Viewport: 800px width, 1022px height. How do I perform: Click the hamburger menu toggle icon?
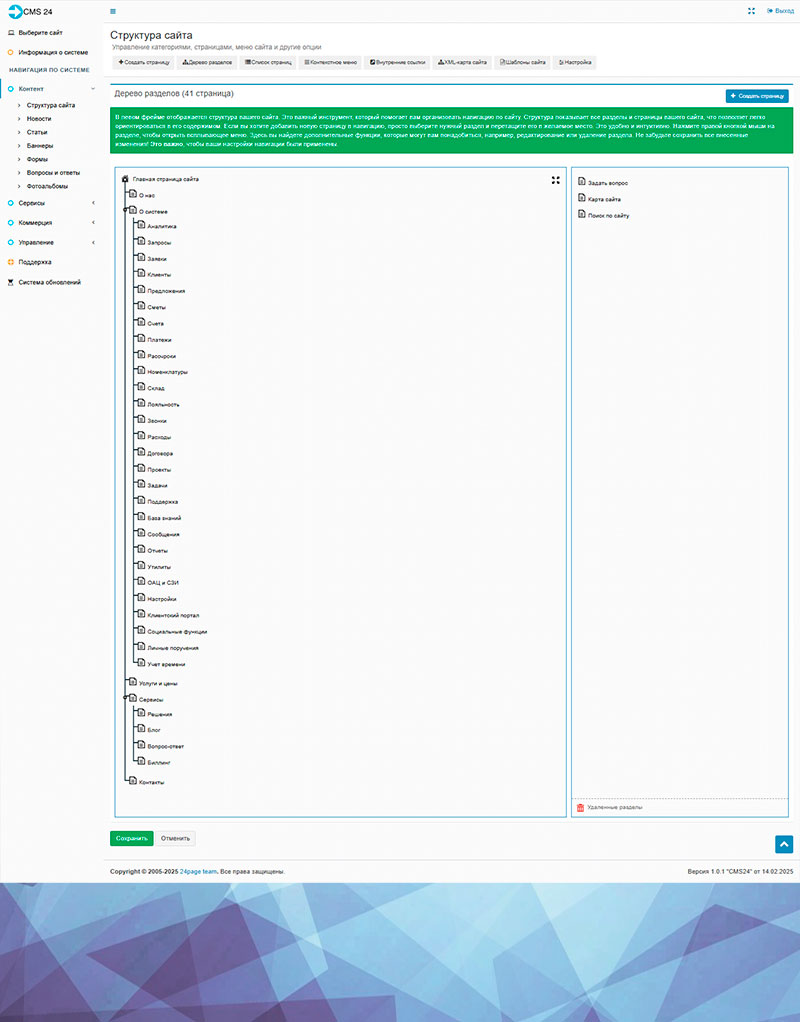pyautogui.click(x=112, y=11)
